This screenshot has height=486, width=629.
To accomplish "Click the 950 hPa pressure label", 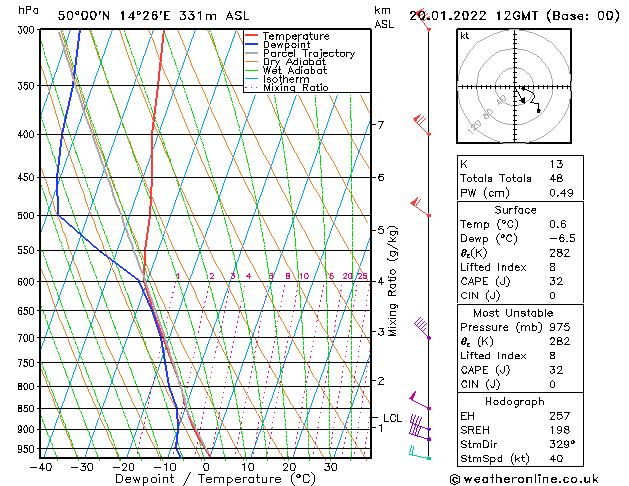I will point(28,449).
